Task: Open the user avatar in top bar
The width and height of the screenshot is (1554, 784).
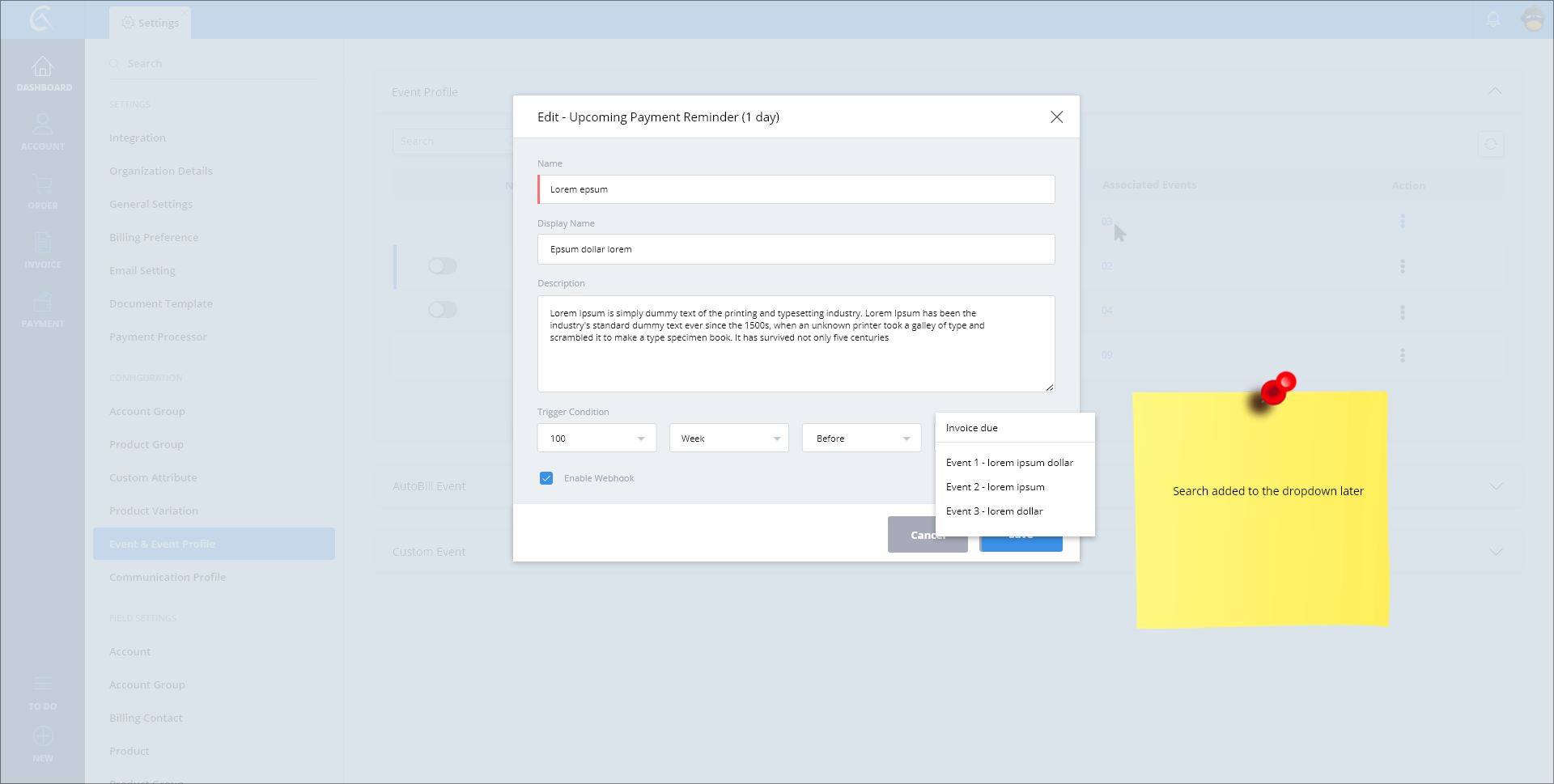Action: click(x=1533, y=19)
